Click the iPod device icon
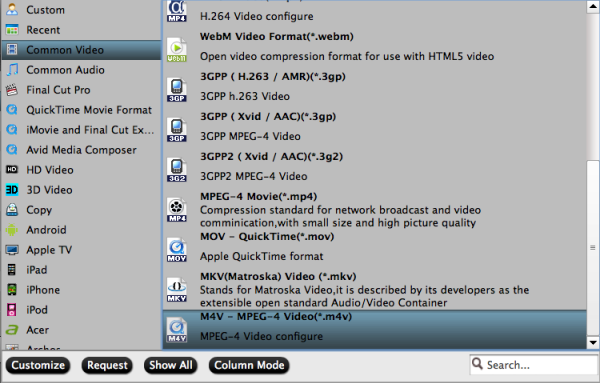 [12, 310]
